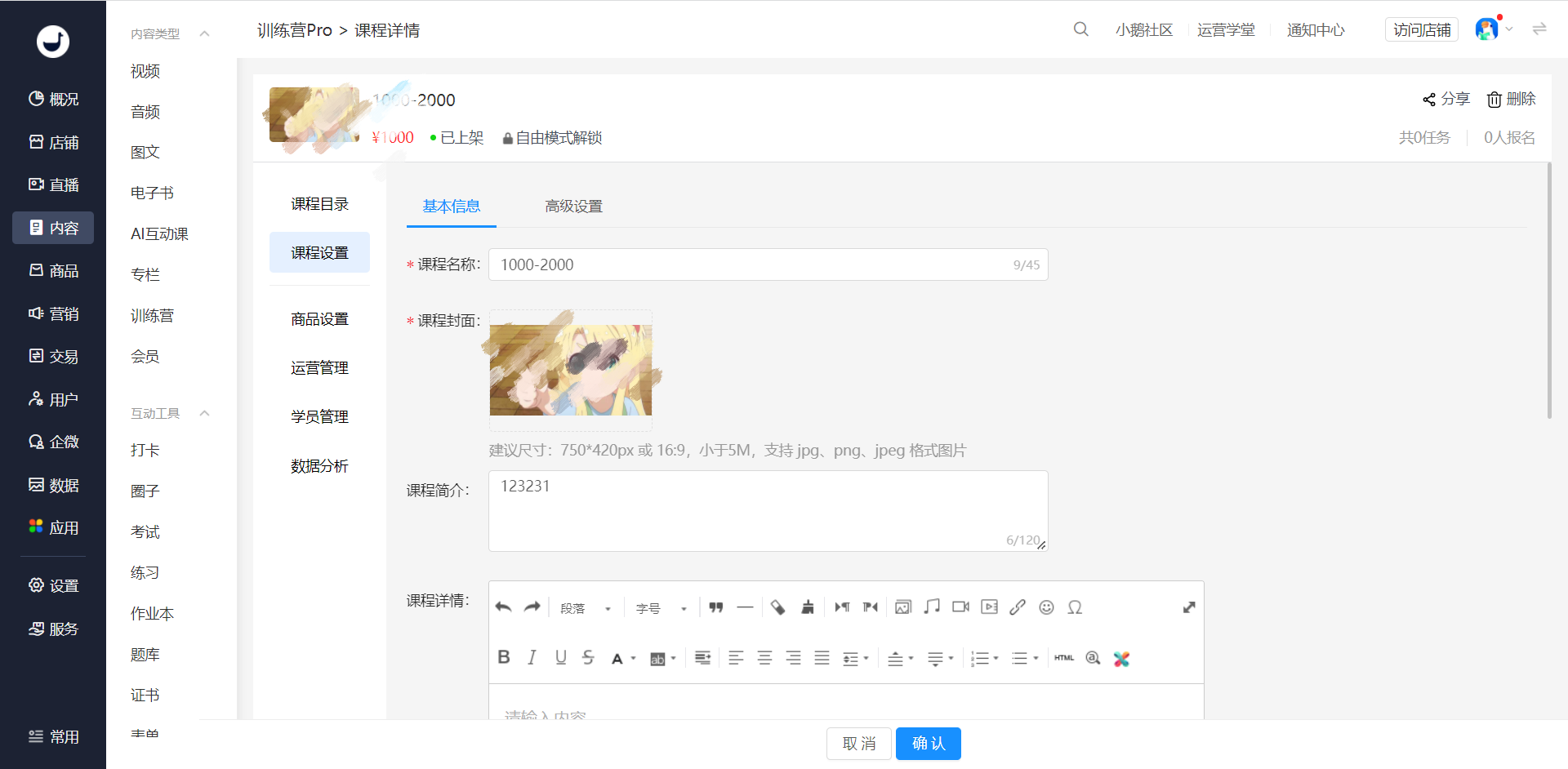This screenshot has width=1568, height=769.
Task: Apply bold formatting
Action: [504, 658]
